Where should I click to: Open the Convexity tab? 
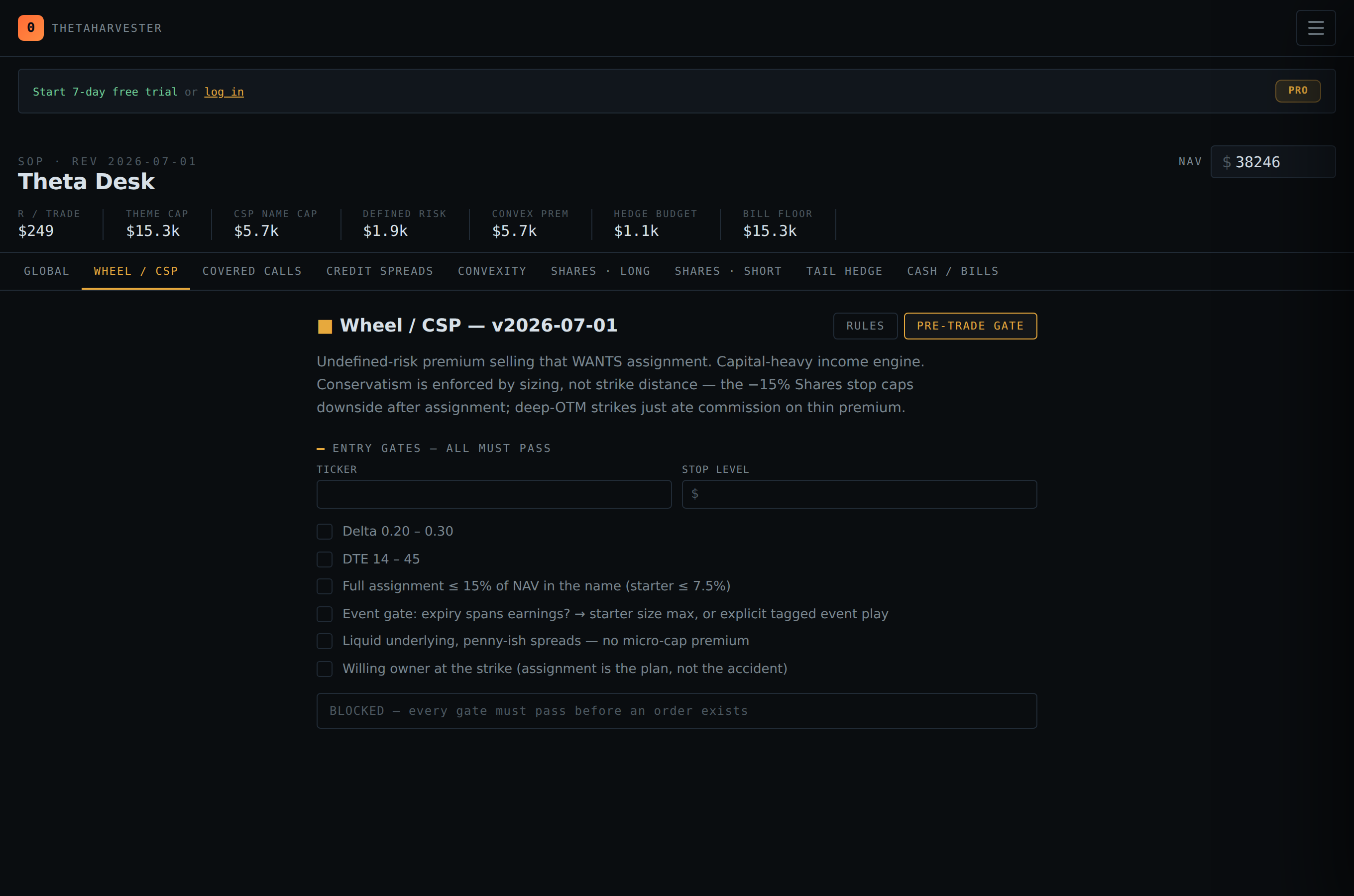pyautogui.click(x=492, y=271)
